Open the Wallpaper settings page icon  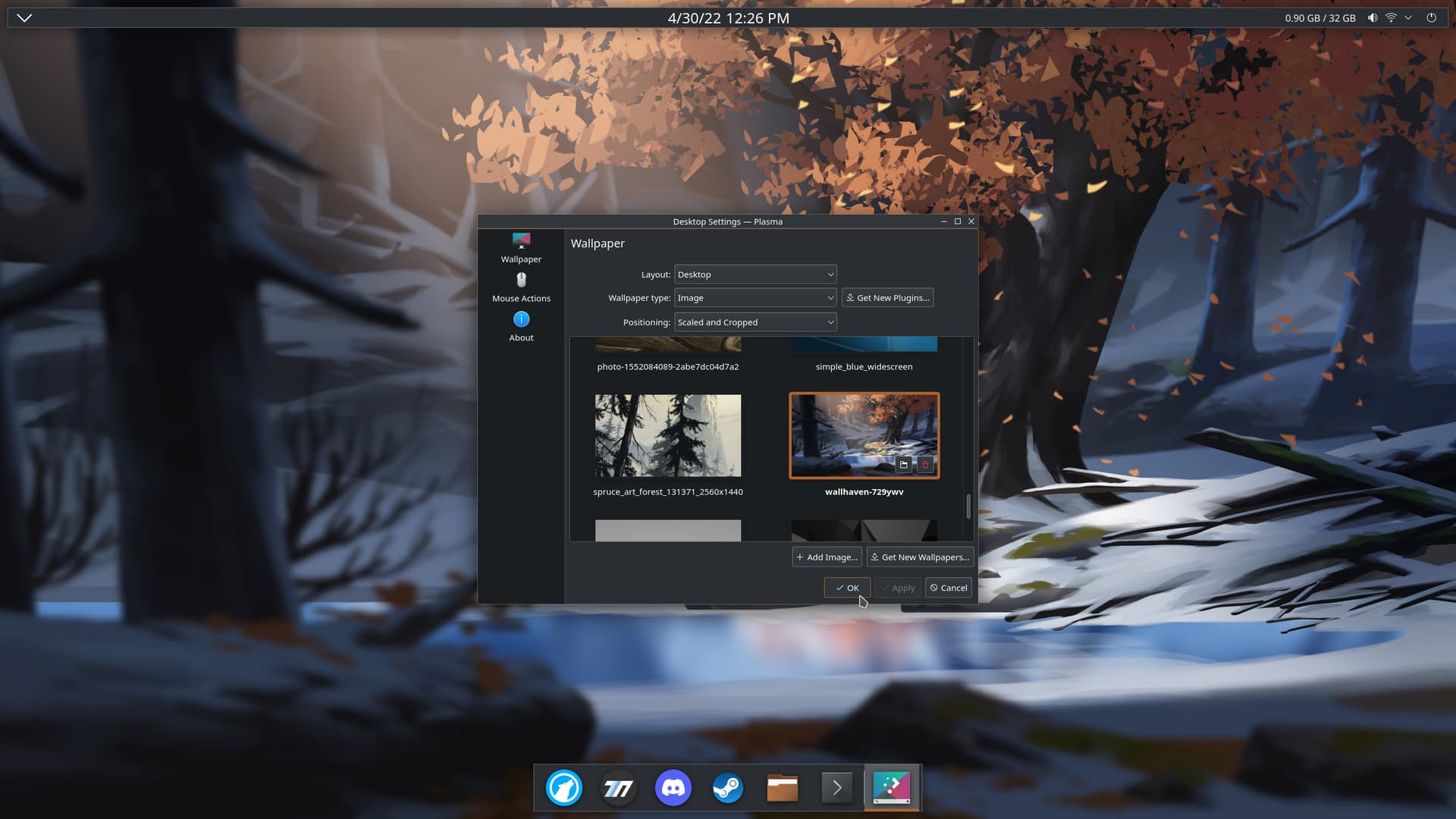(x=521, y=241)
